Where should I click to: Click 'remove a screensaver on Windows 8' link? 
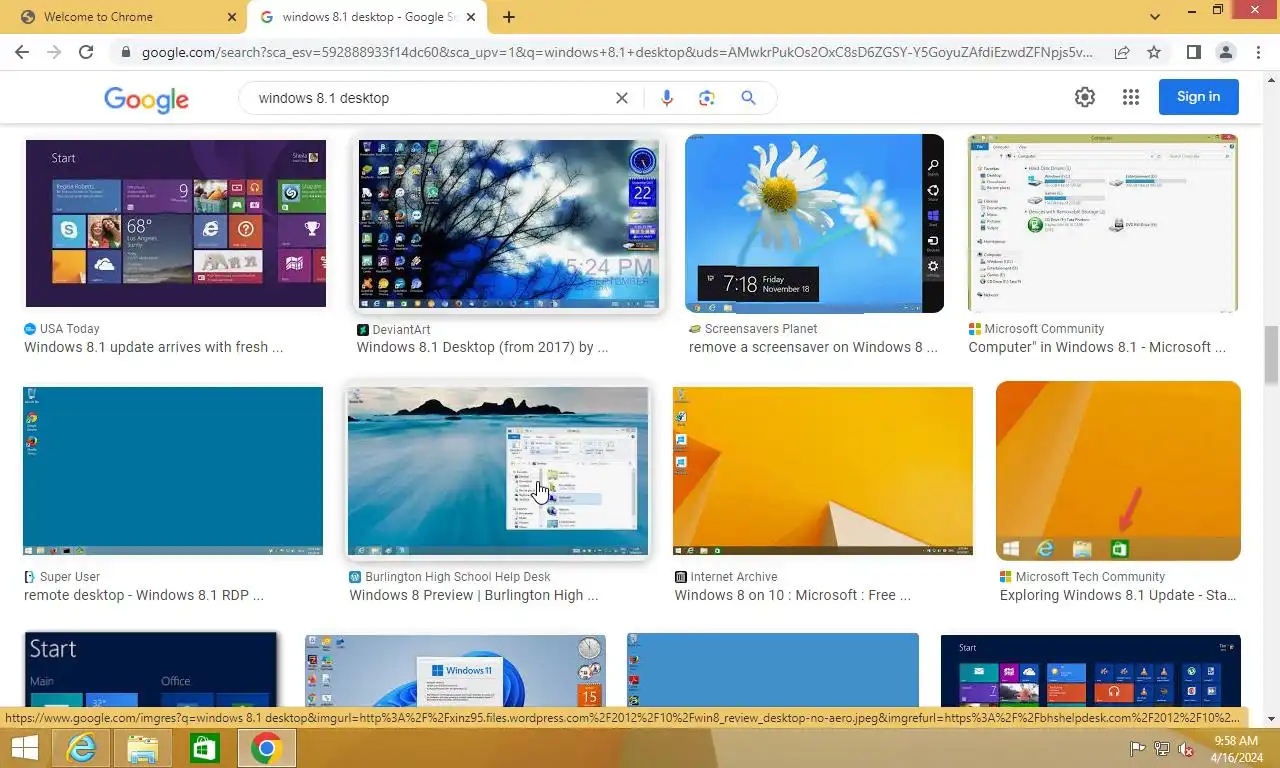[813, 347]
